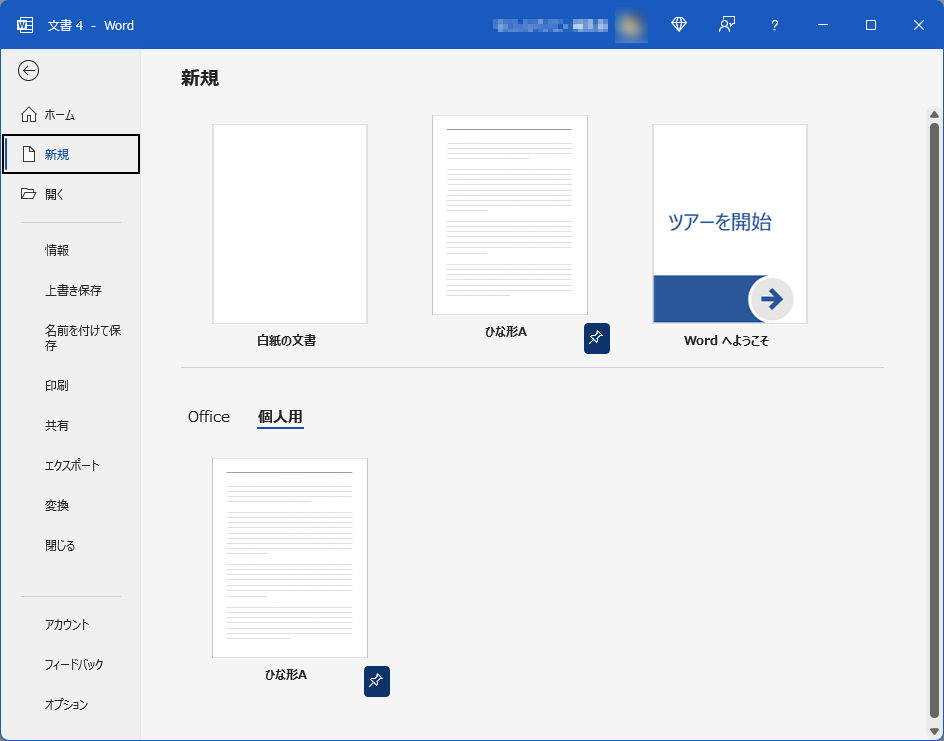Open the 印刷 page
This screenshot has height=741, width=944.
pyautogui.click(x=71, y=385)
